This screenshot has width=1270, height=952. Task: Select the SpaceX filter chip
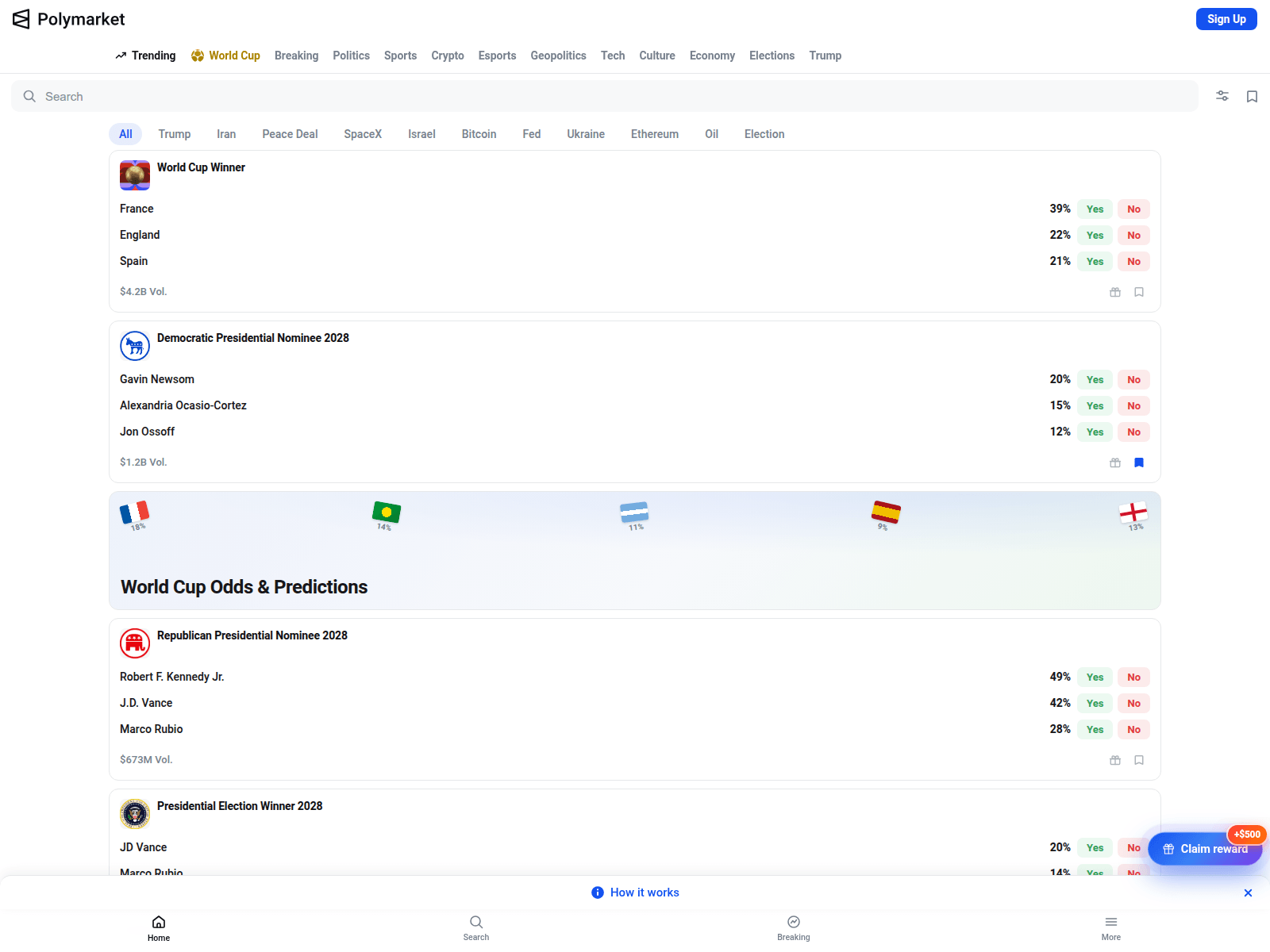363,134
